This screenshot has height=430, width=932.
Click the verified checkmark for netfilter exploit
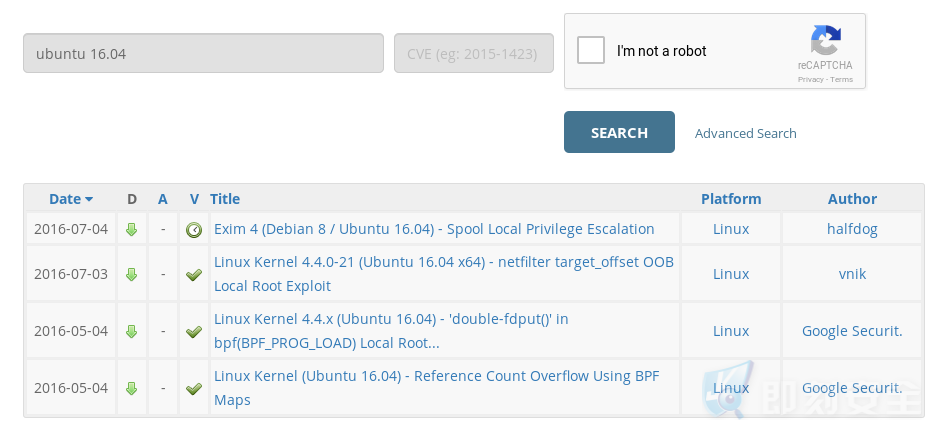194,275
